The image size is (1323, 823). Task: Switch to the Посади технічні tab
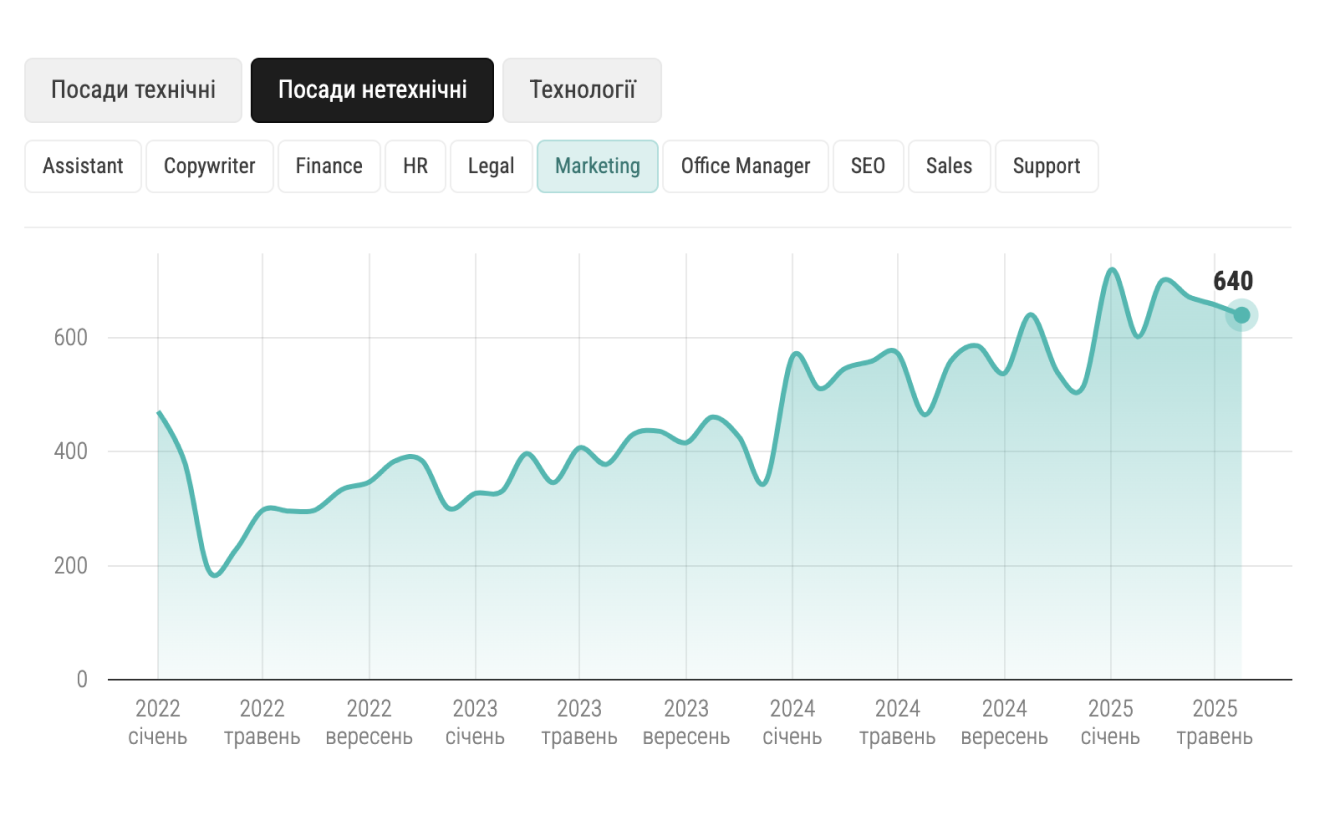point(133,90)
